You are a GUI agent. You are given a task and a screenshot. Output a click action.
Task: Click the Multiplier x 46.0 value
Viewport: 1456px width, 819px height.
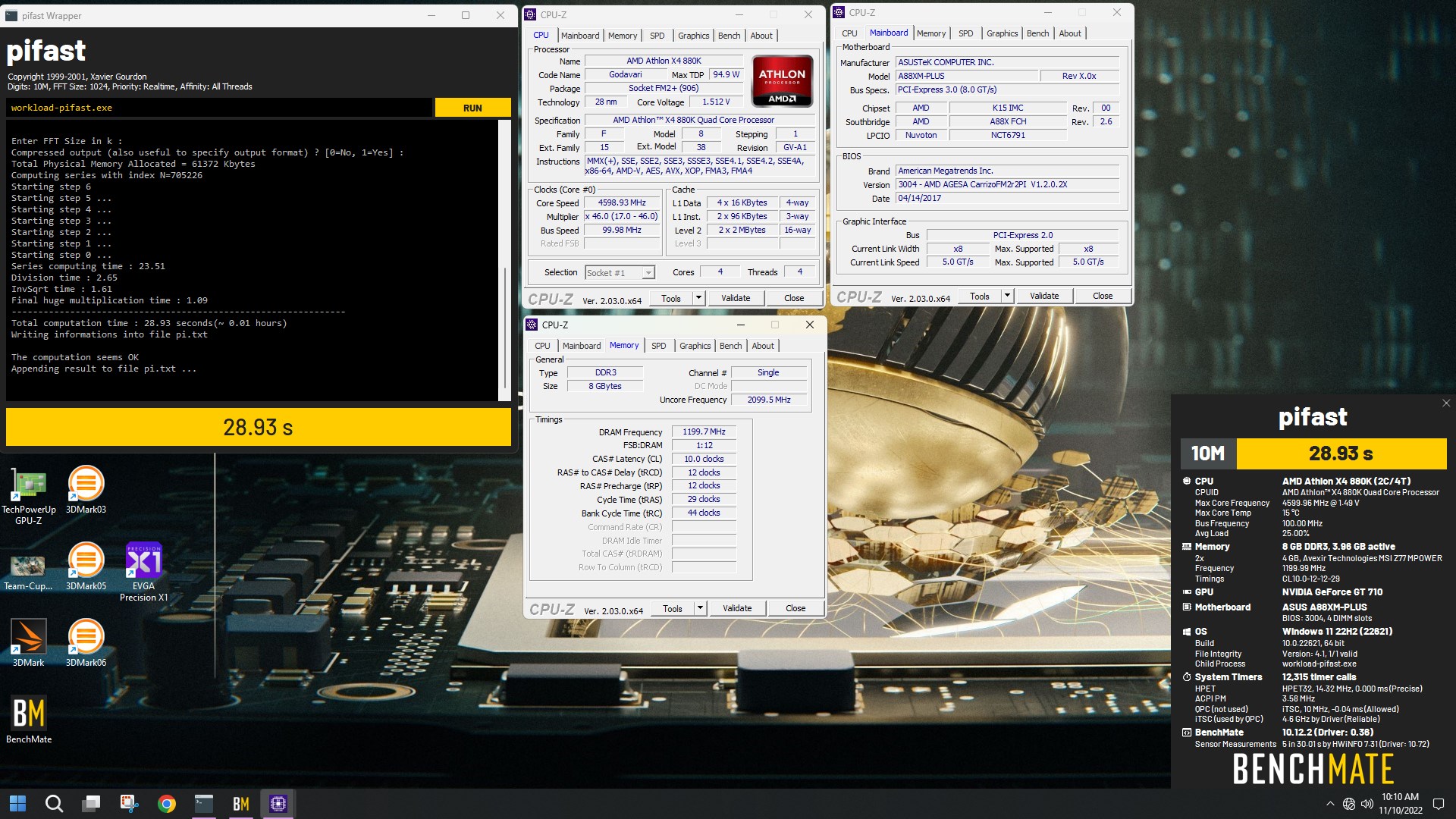coord(622,216)
